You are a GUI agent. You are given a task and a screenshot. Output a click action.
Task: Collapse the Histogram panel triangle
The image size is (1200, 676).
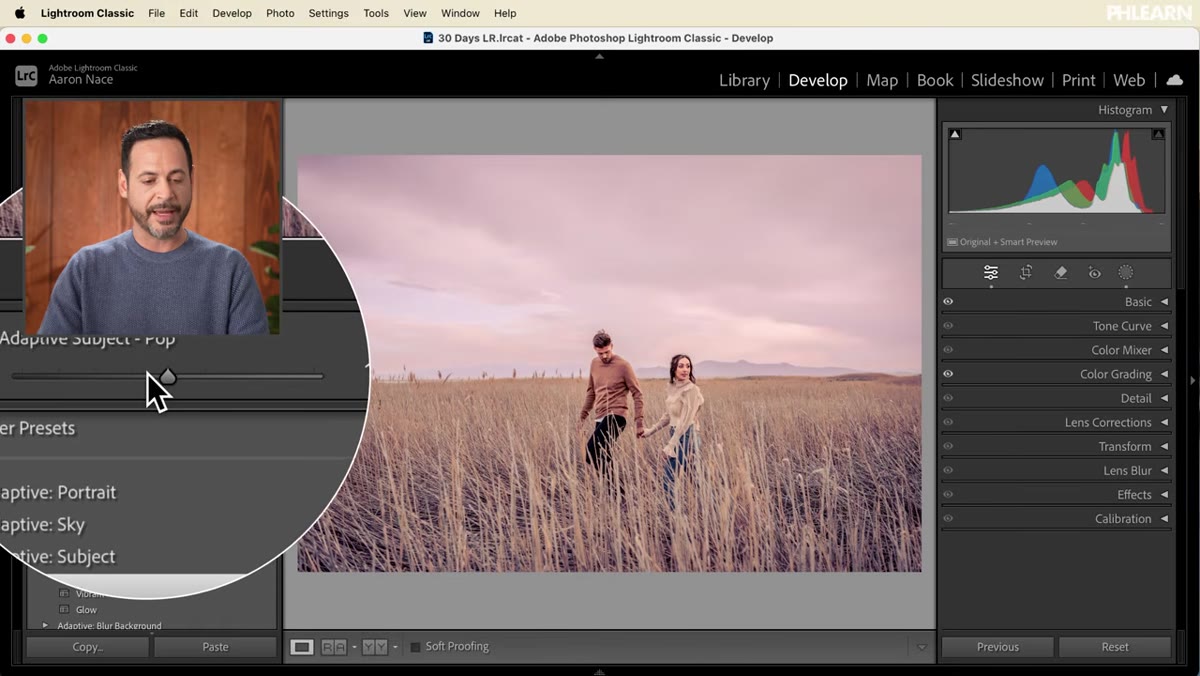1164,110
